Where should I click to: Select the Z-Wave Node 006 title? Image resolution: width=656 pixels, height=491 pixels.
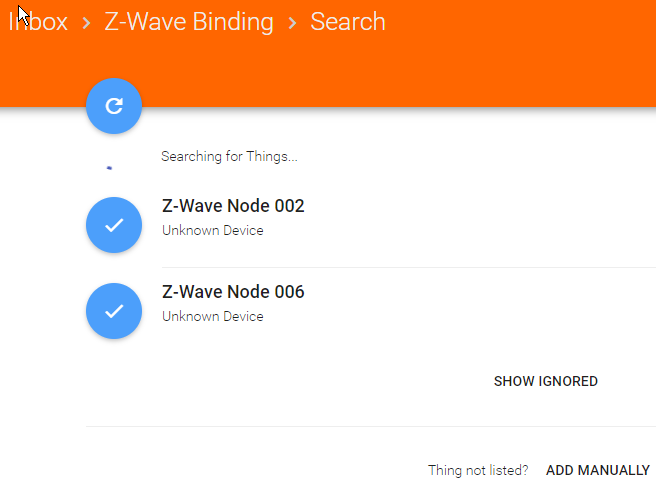coord(233,292)
